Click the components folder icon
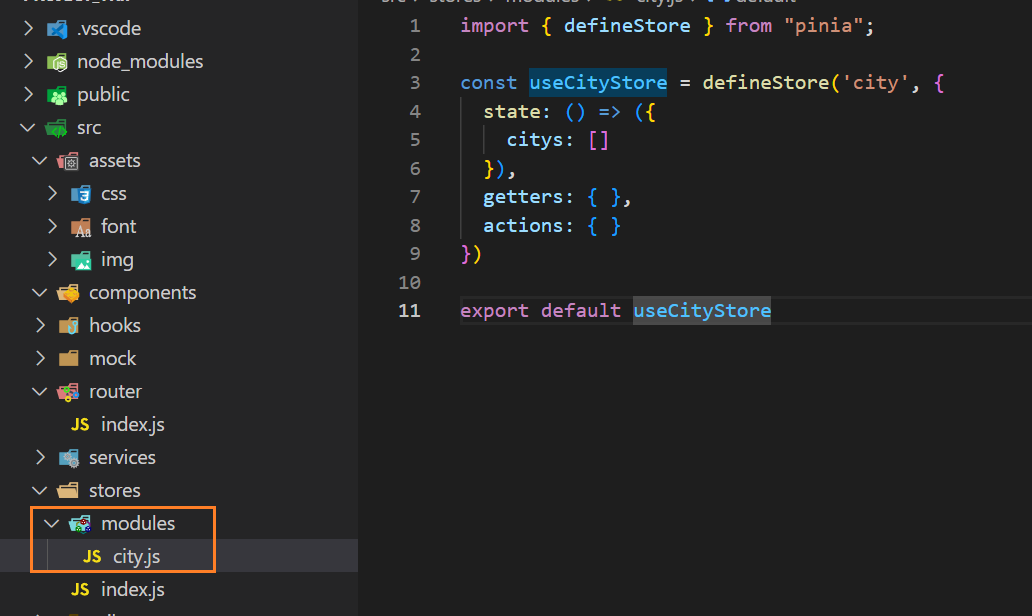1032x616 pixels. click(x=68, y=293)
